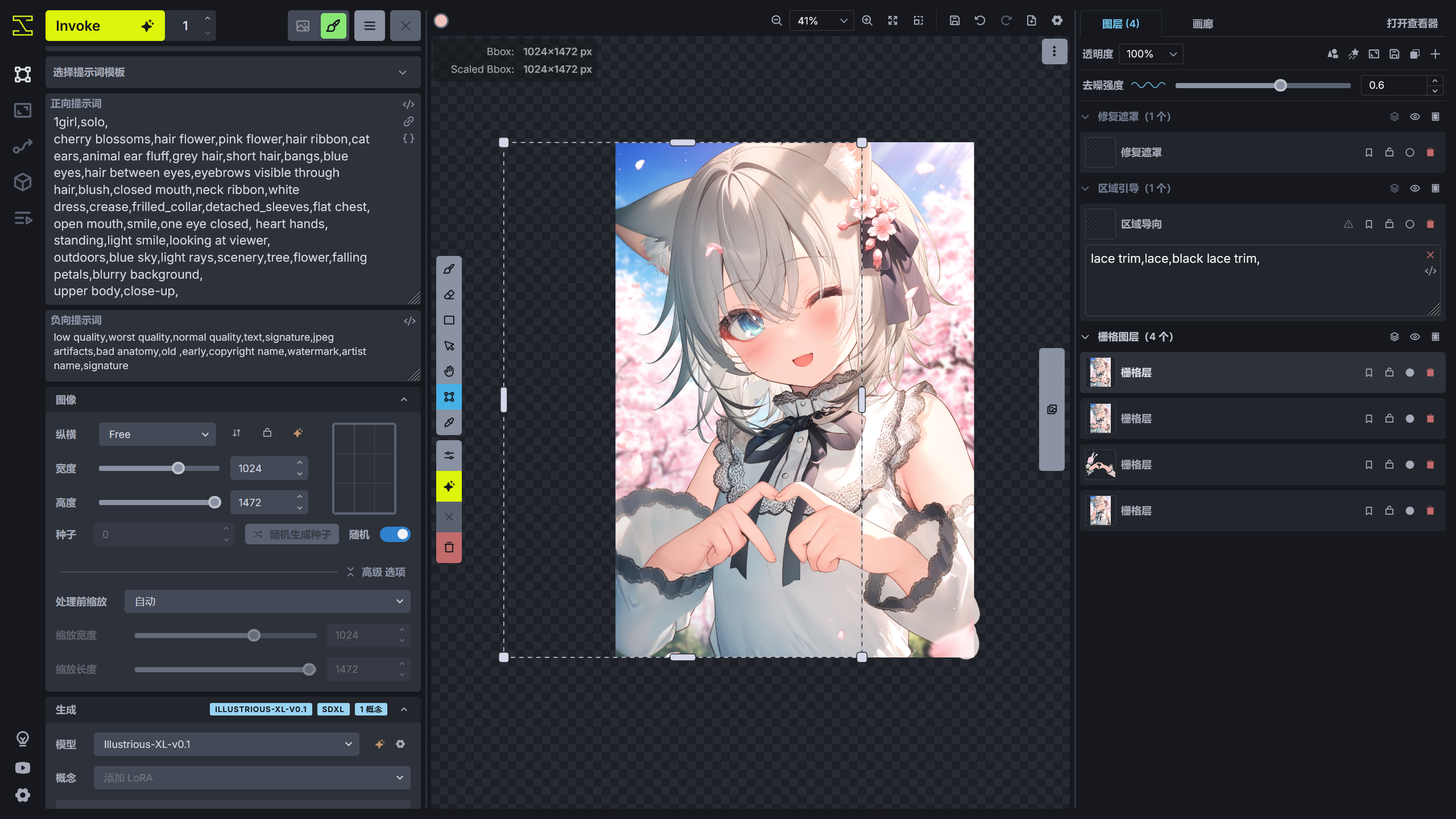Screen dimensions: 1456x819
Task: Click the 随机生成种子 button
Action: [291, 534]
